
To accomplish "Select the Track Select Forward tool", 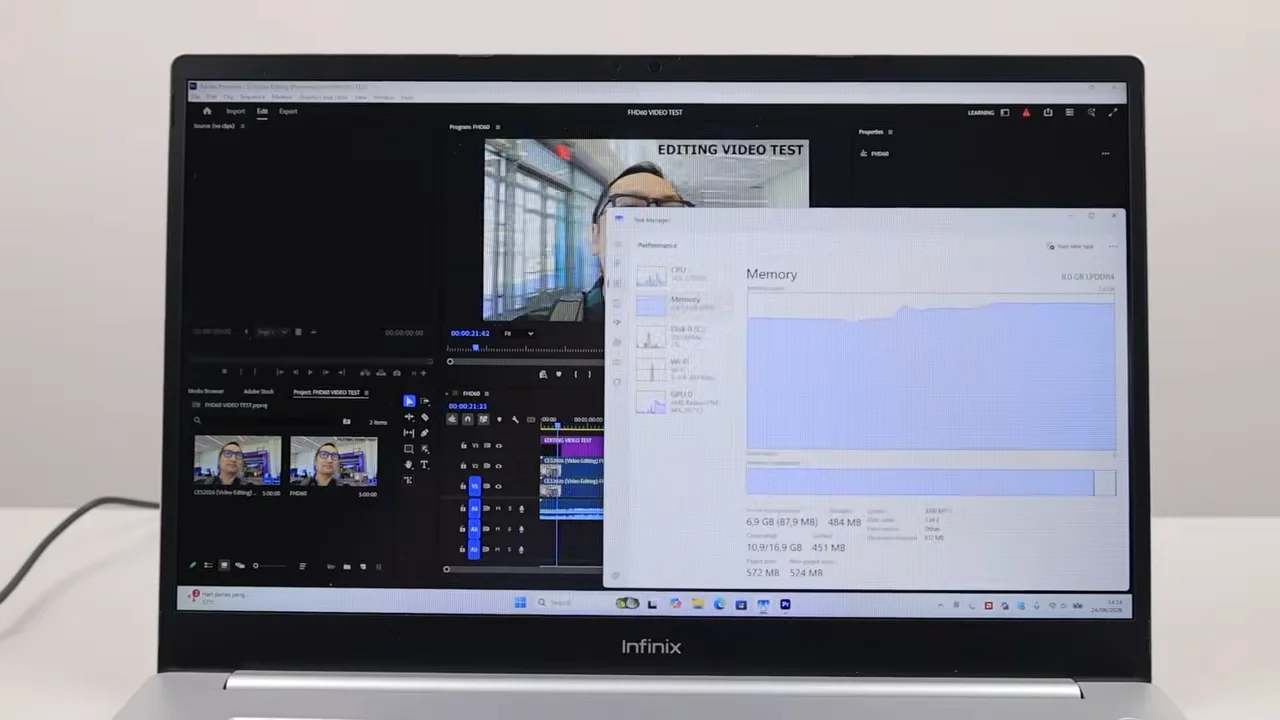I will pos(425,401).
